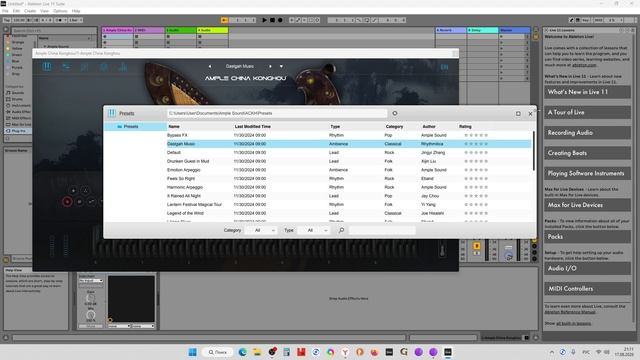Set star rating for Default preset

click(x=476, y=153)
